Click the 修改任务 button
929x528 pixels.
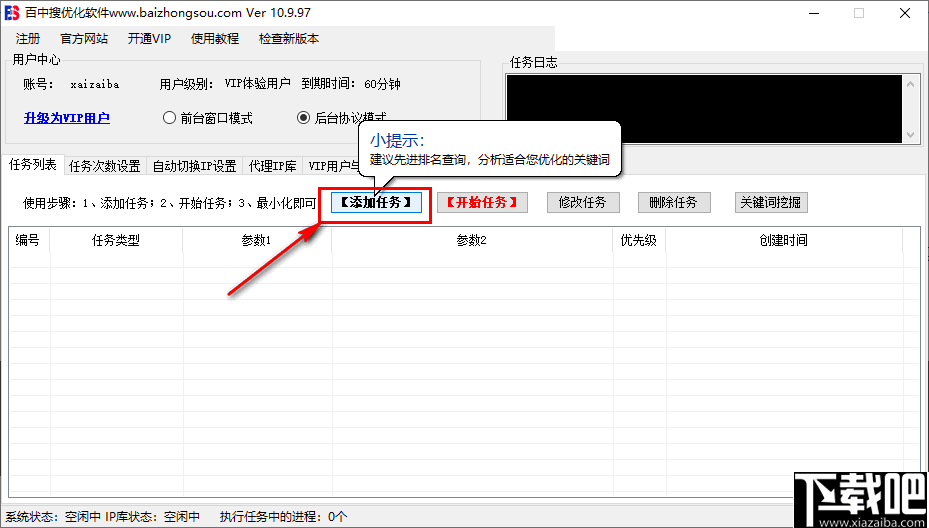coord(583,203)
